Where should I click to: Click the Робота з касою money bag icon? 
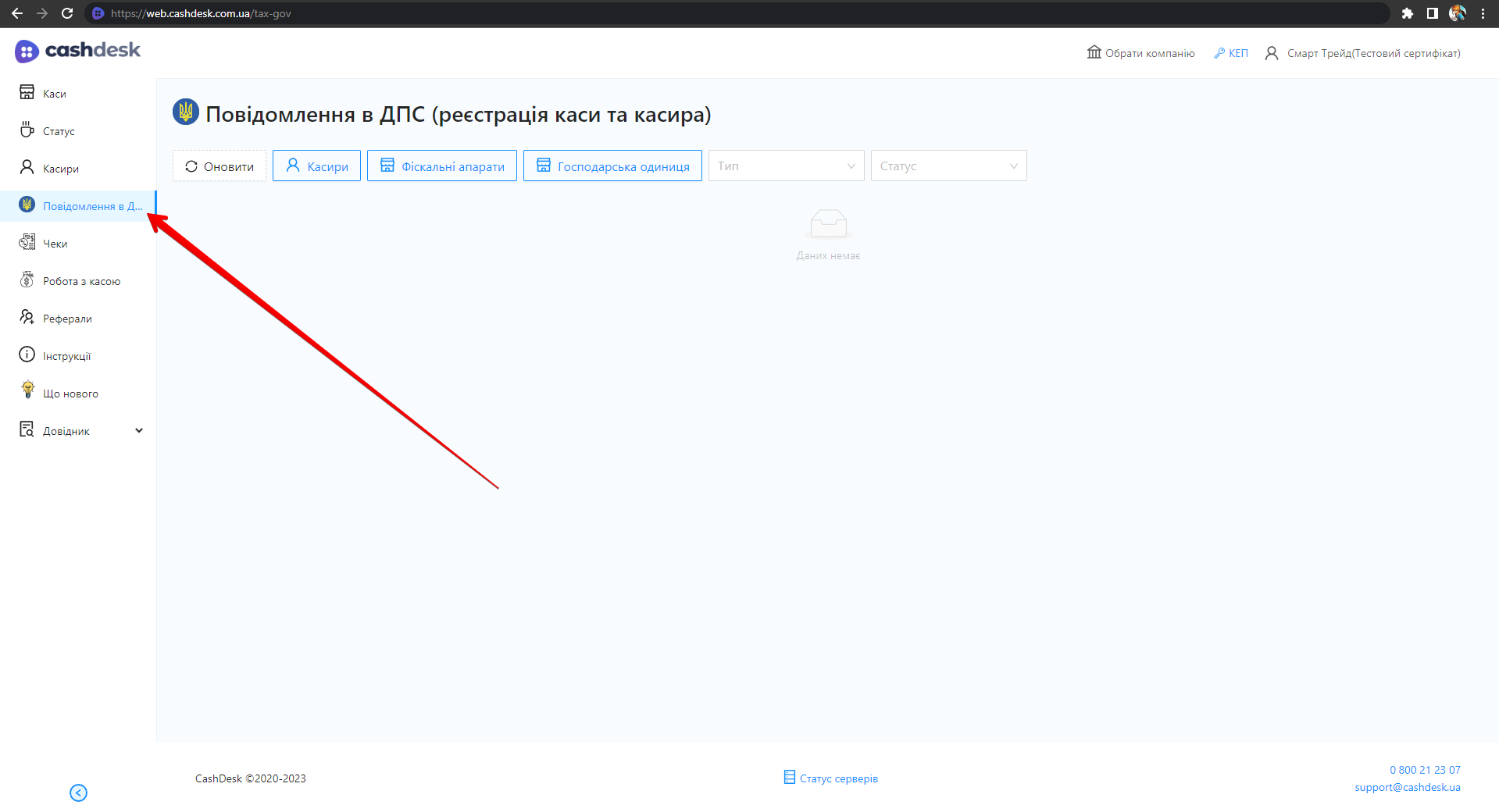[27, 280]
